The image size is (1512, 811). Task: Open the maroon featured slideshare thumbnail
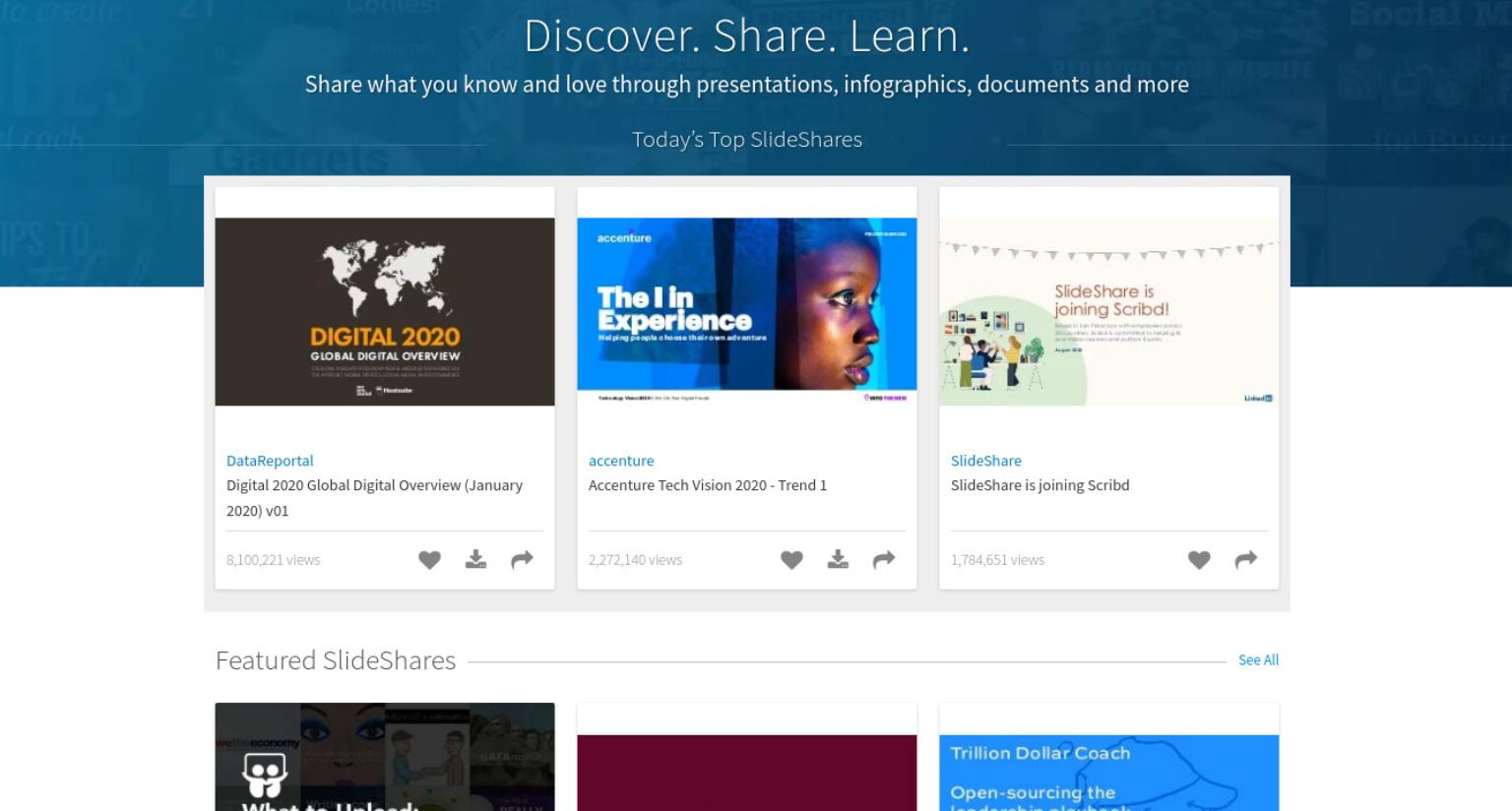[747, 773]
